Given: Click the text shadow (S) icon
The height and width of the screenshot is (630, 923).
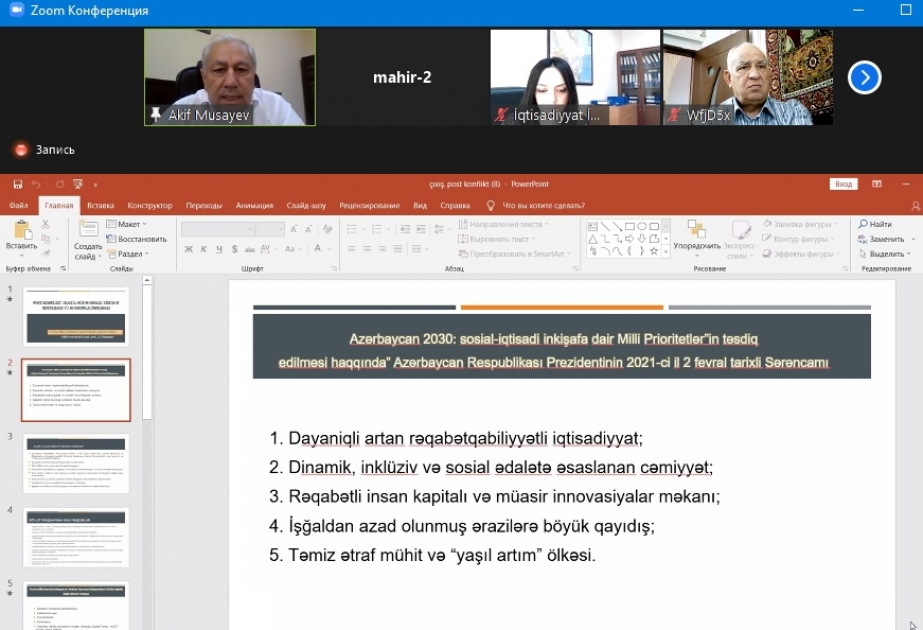Looking at the screenshot, I should (234, 249).
